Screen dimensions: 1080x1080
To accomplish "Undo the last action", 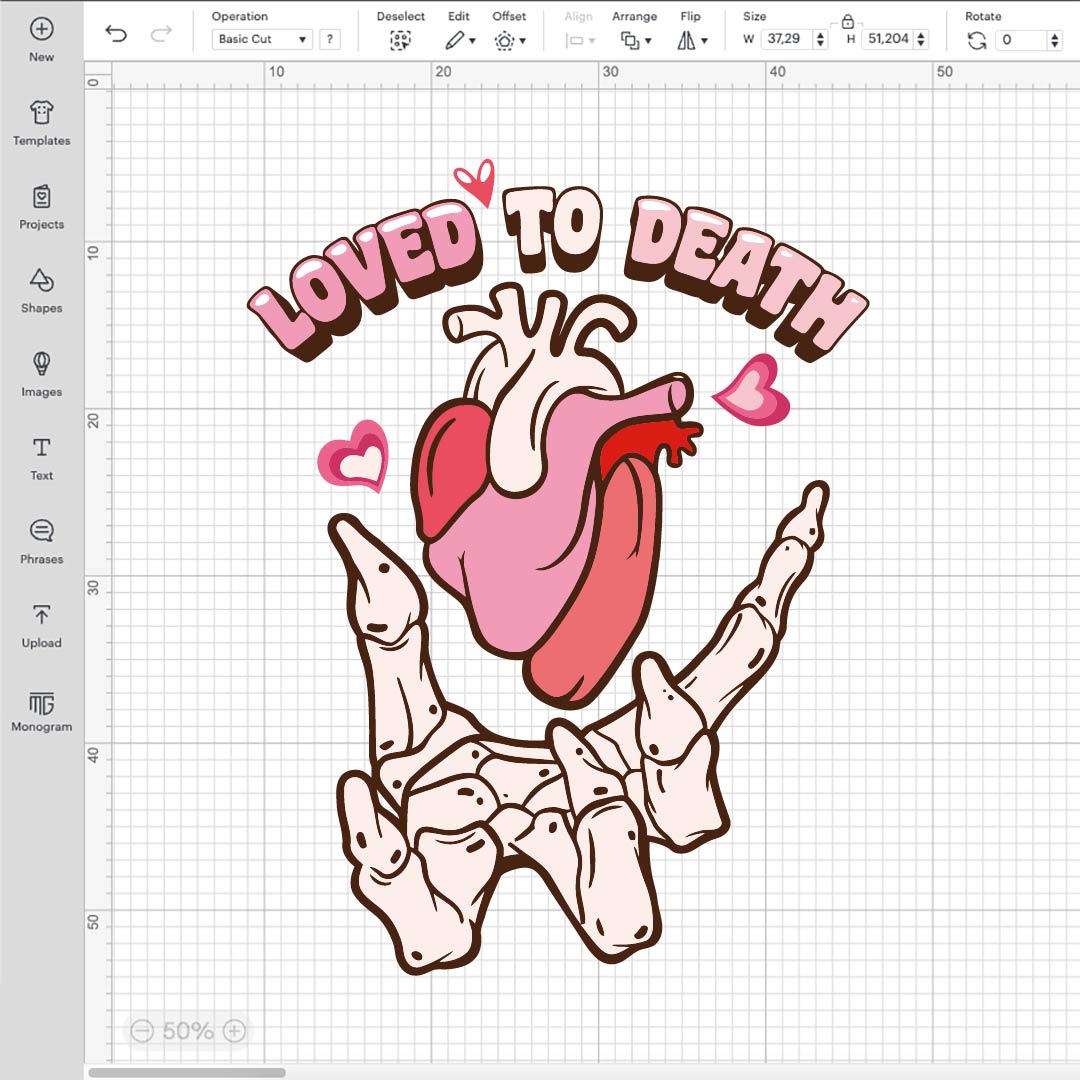I will click(x=116, y=34).
